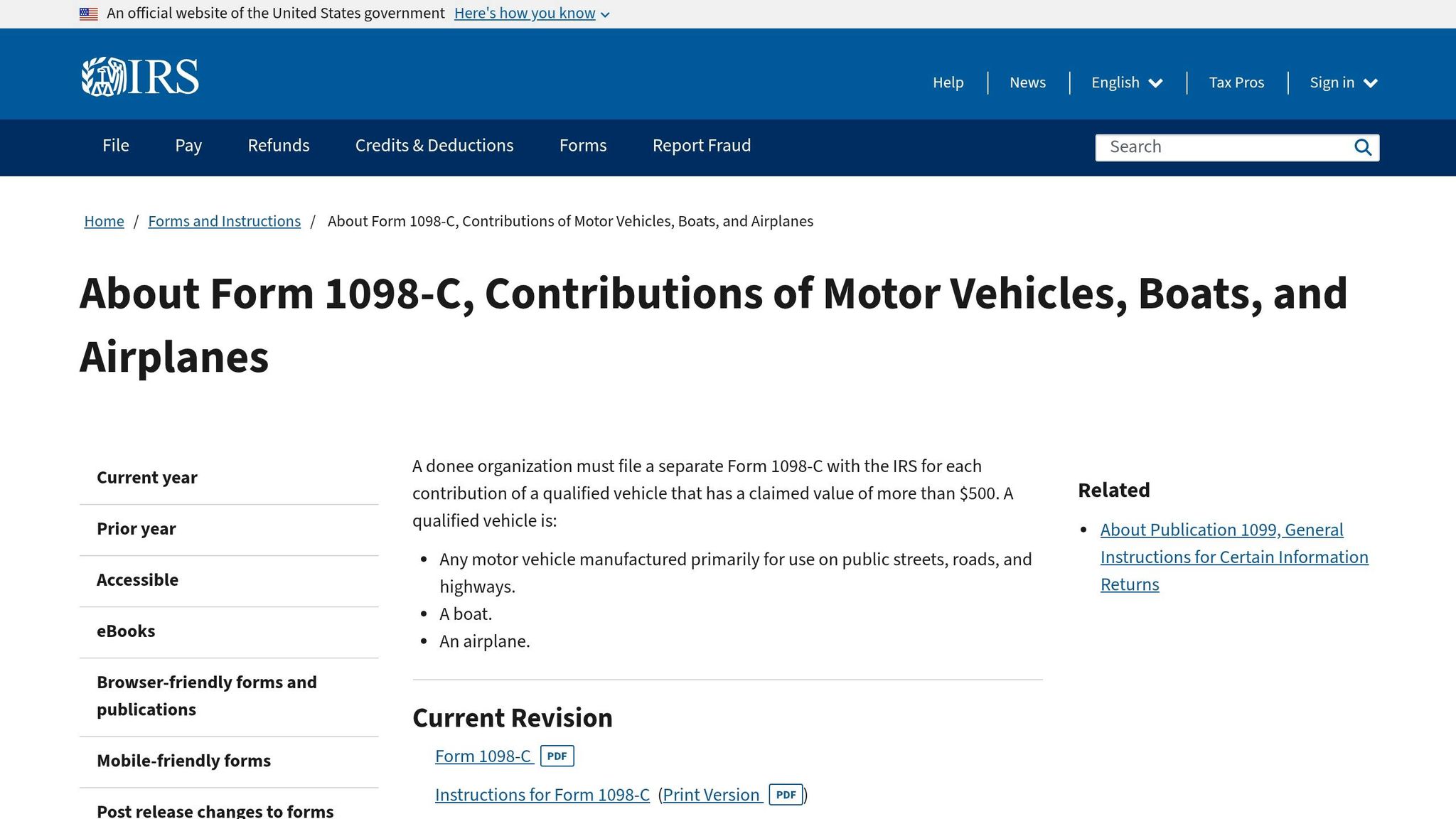Select Accessible in the sidebar
1456x819 pixels.
click(x=229, y=580)
